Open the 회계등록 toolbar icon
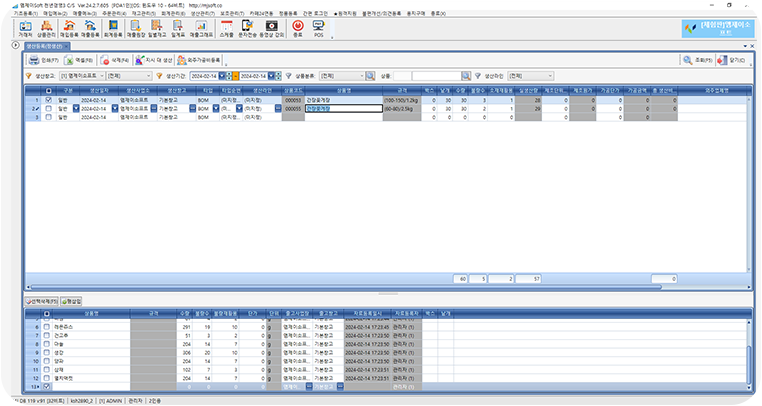The width and height of the screenshot is (762, 406). pyautogui.click(x=113, y=29)
